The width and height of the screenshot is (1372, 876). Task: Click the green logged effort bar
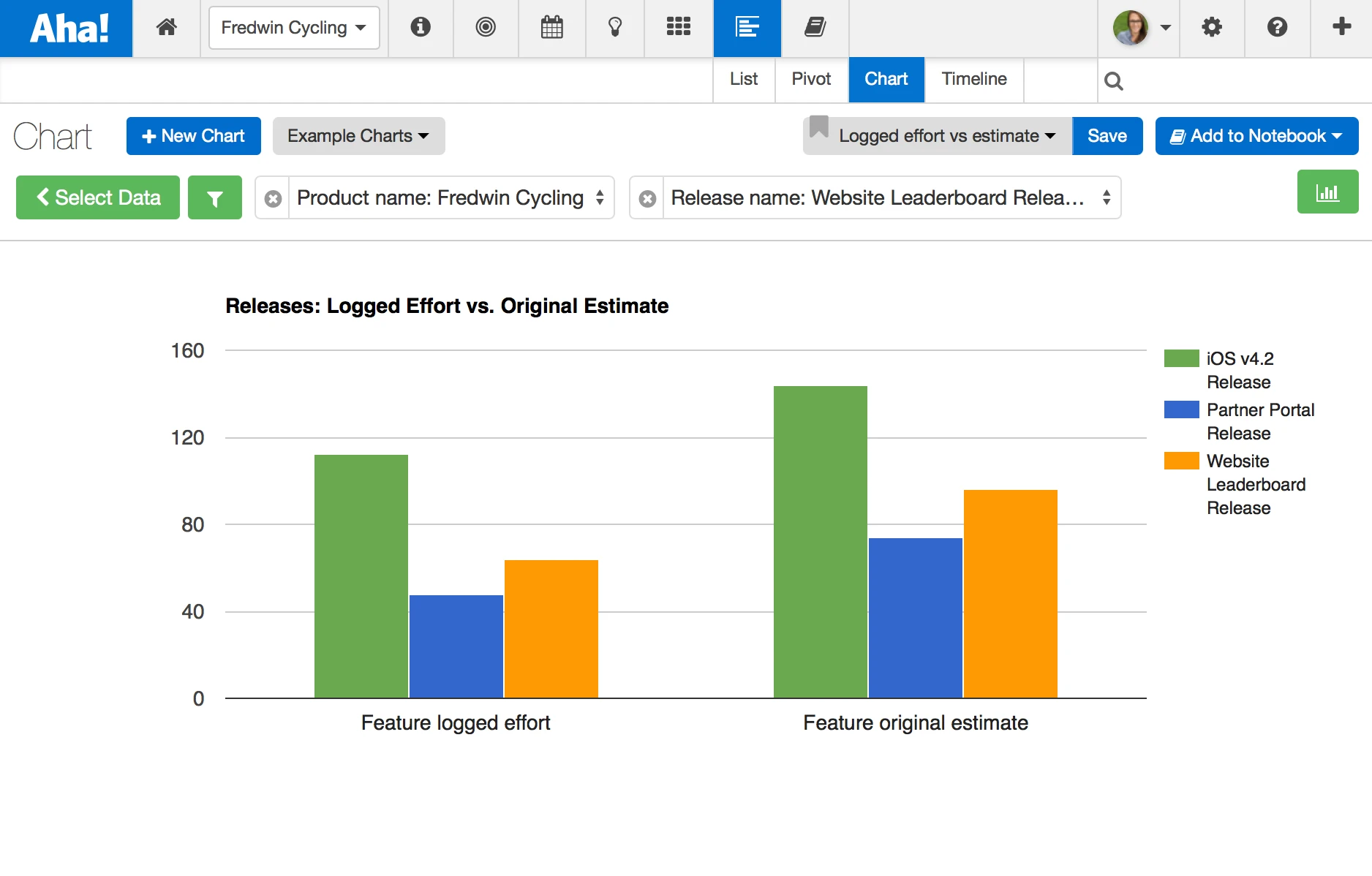tap(361, 576)
